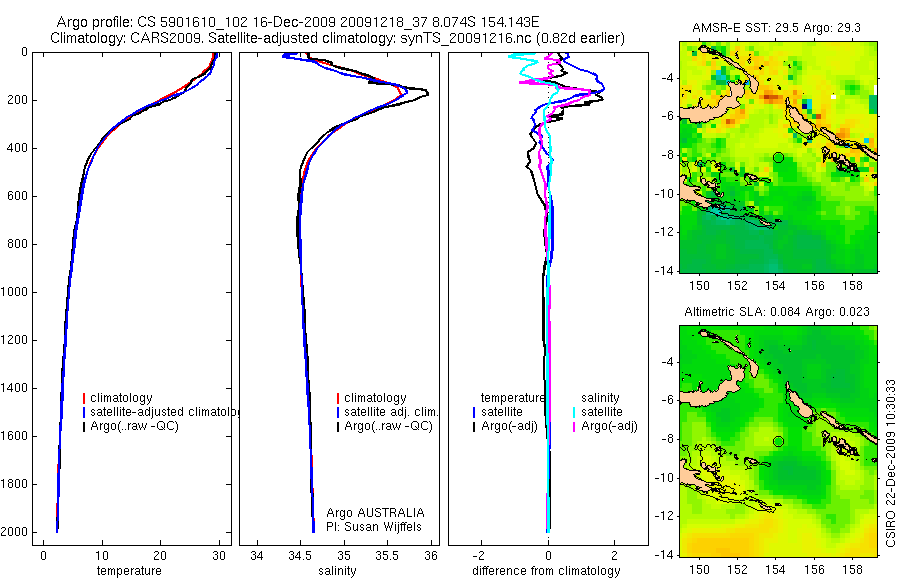
Task: Click the 'AMSR-E SST: 29.5 Argo: 29.3' title
Action: pyautogui.click(x=776, y=28)
